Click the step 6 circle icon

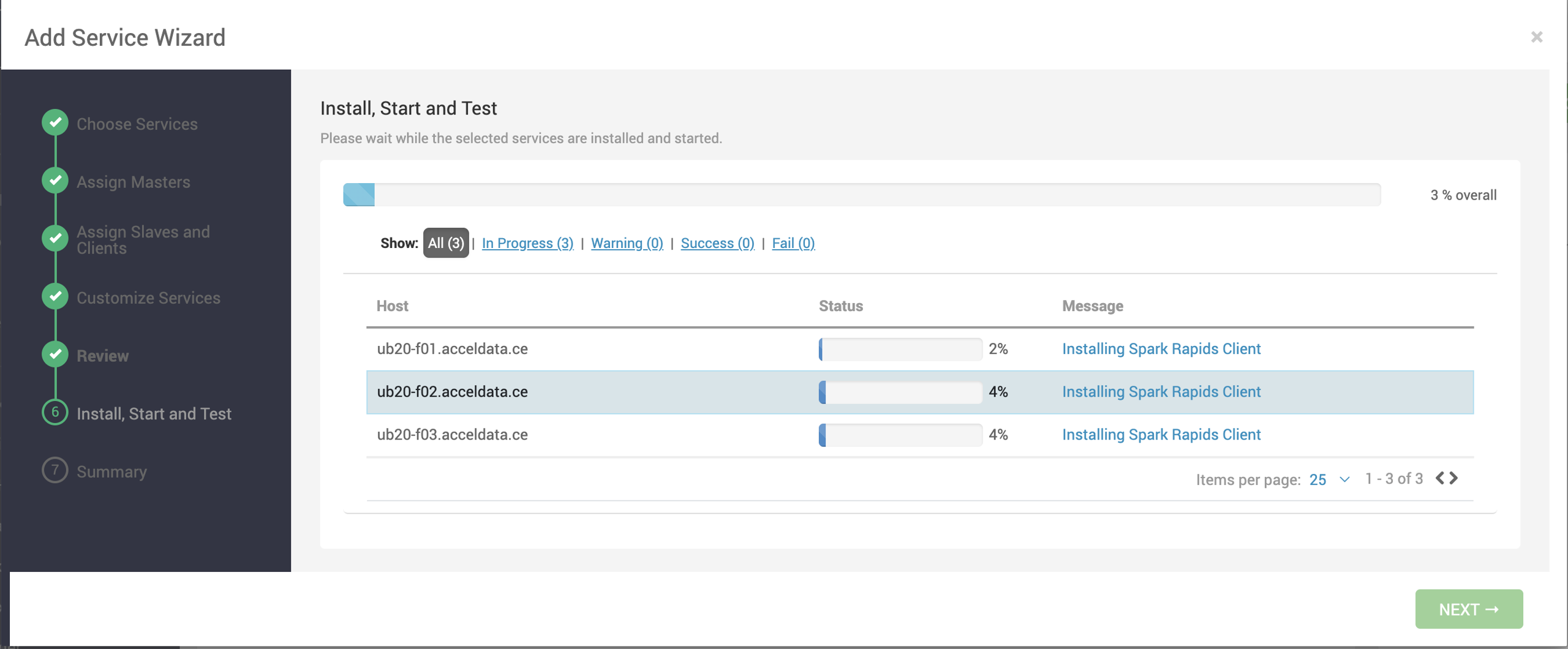tap(55, 412)
